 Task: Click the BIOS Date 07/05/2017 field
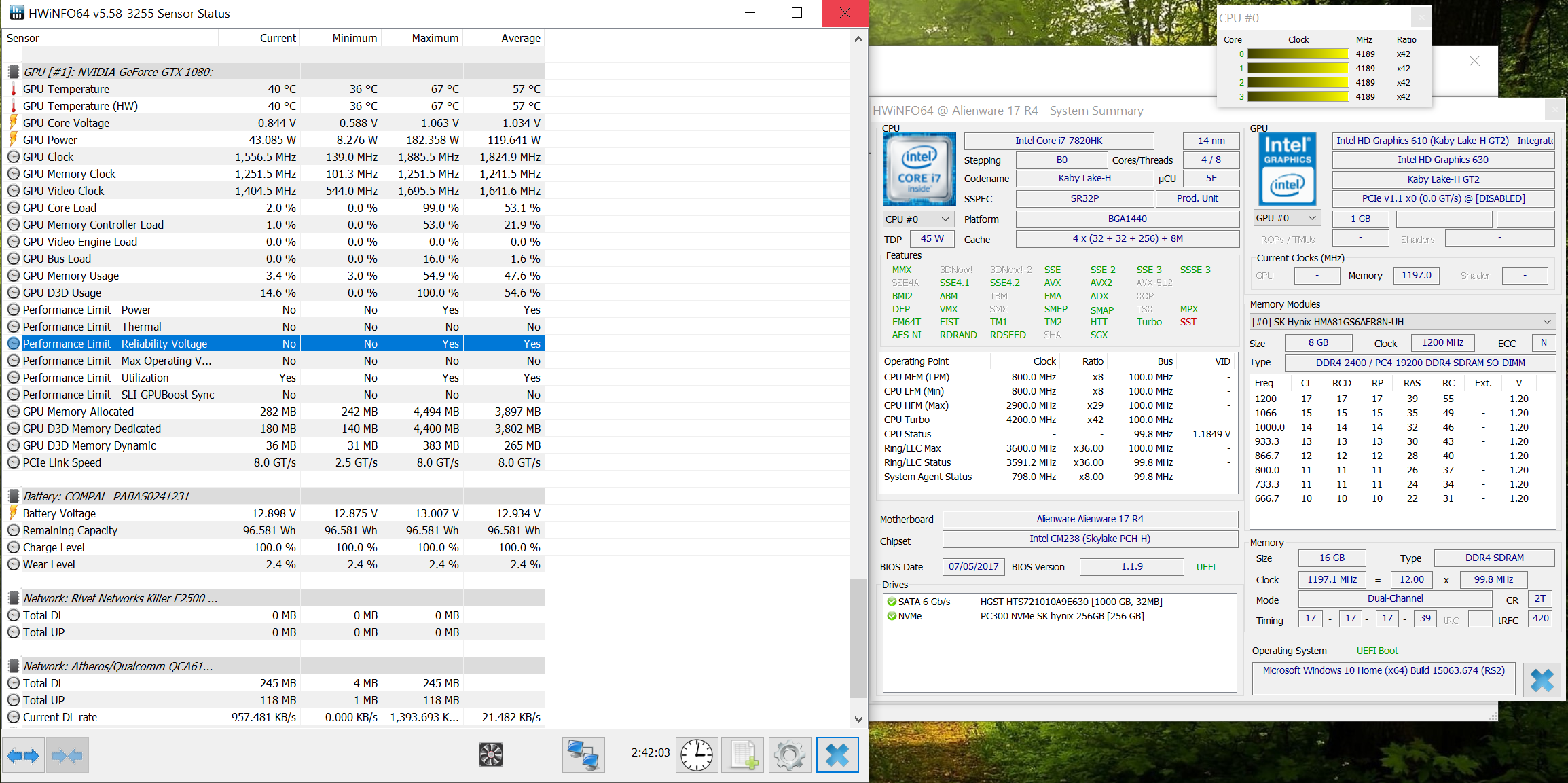tap(973, 566)
